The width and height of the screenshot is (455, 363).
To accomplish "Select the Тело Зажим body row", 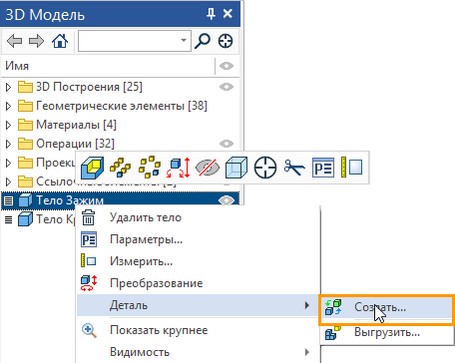I will pyautogui.click(x=120, y=200).
